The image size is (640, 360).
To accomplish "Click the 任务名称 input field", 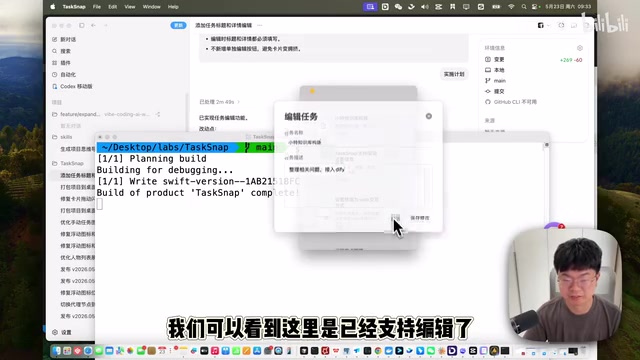I will 358,142.
